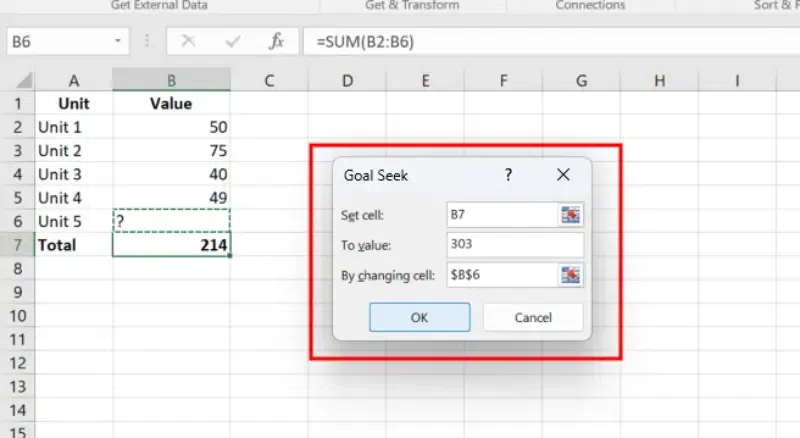Viewport: 800px width, 438px height.
Task: Click the By changing cell input field
Action: 502,275
